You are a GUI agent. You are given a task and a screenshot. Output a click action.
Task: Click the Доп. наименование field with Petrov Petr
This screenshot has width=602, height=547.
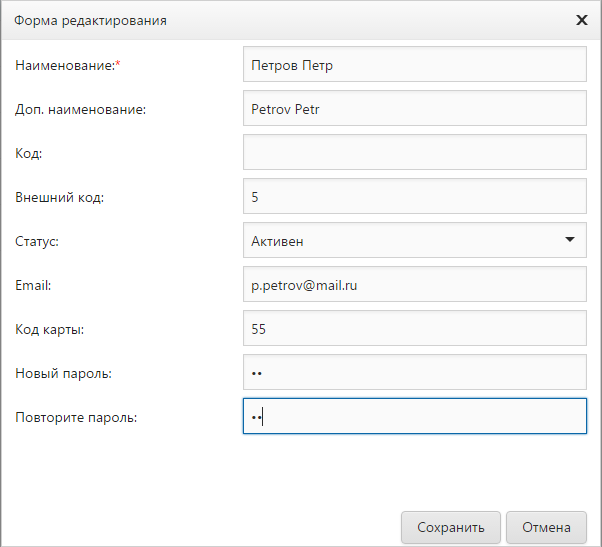[414, 109]
